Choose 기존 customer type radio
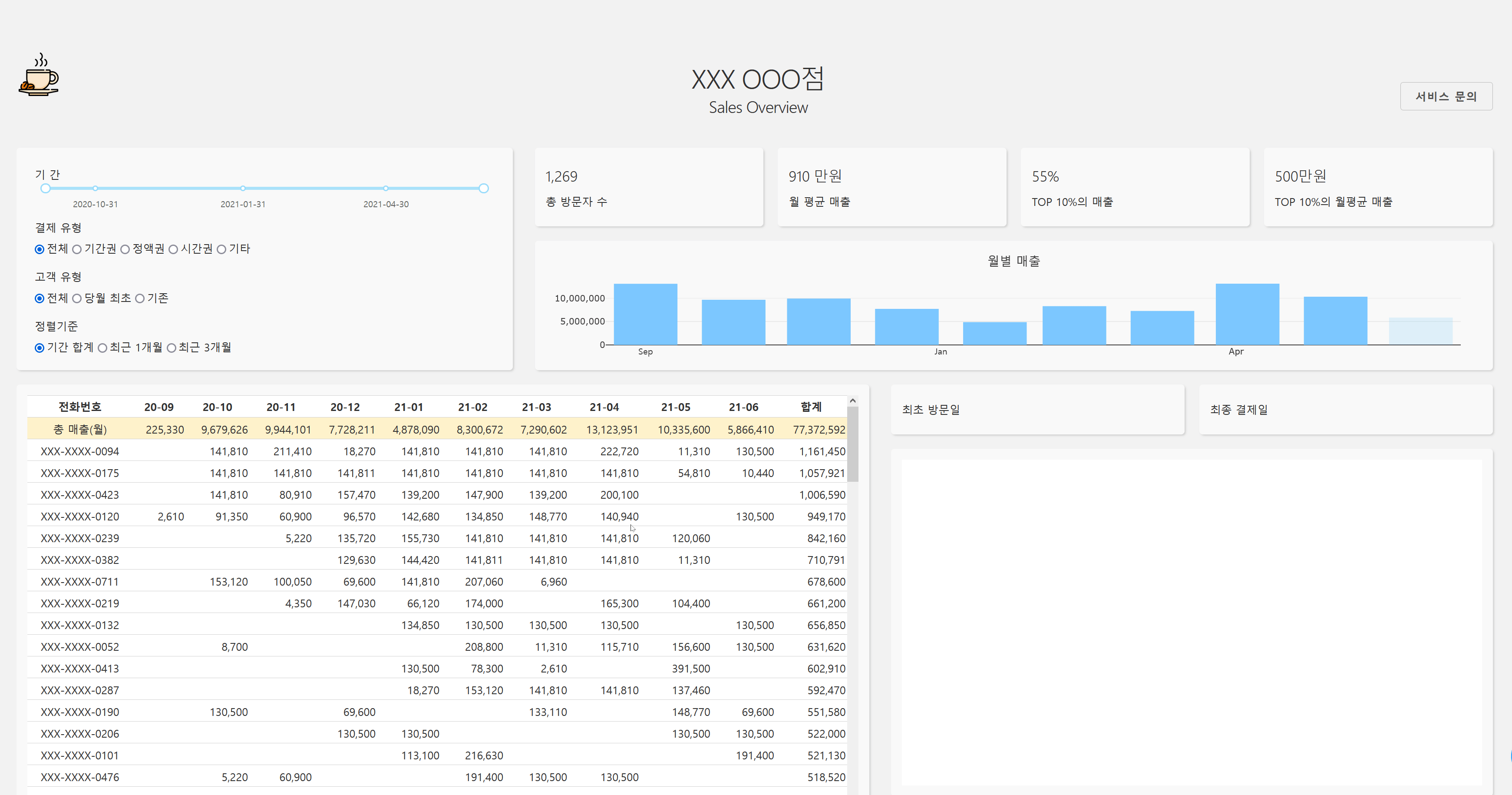 140,299
